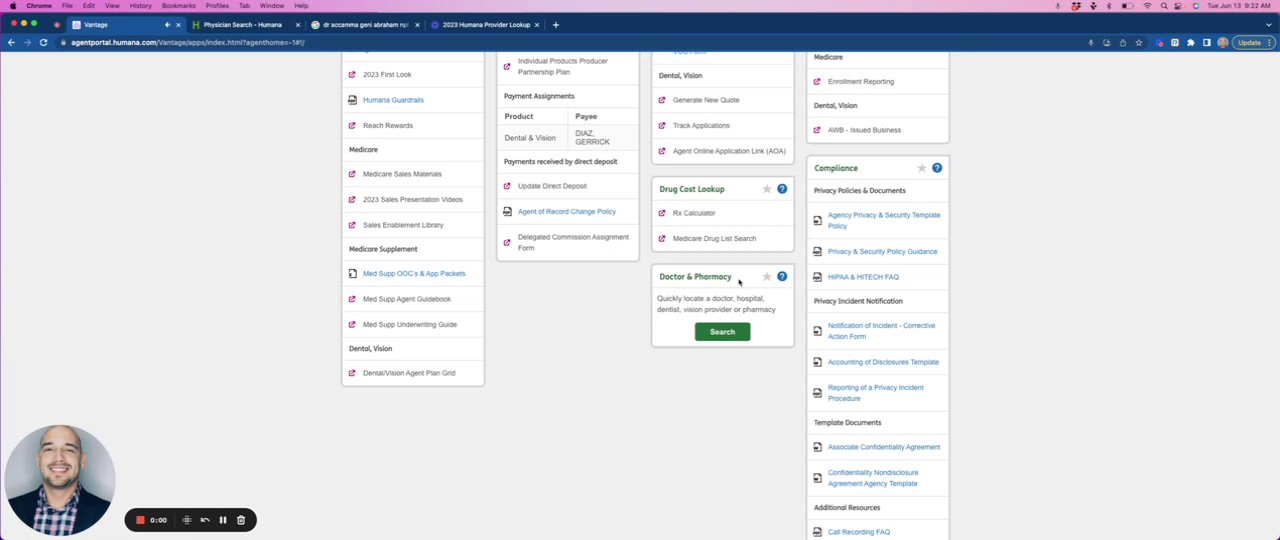1280x540 pixels.
Task: Open Sales Enablement Library link
Action: click(403, 225)
